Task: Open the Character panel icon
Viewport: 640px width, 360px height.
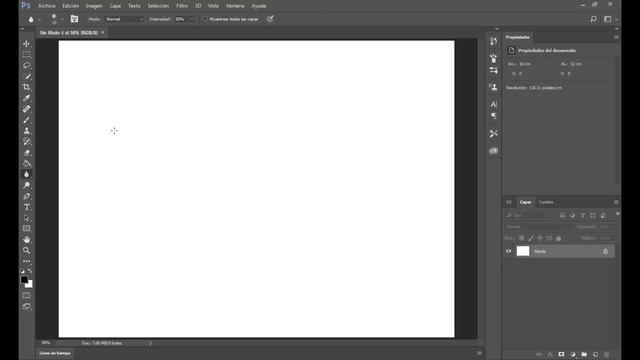Action: click(493, 104)
